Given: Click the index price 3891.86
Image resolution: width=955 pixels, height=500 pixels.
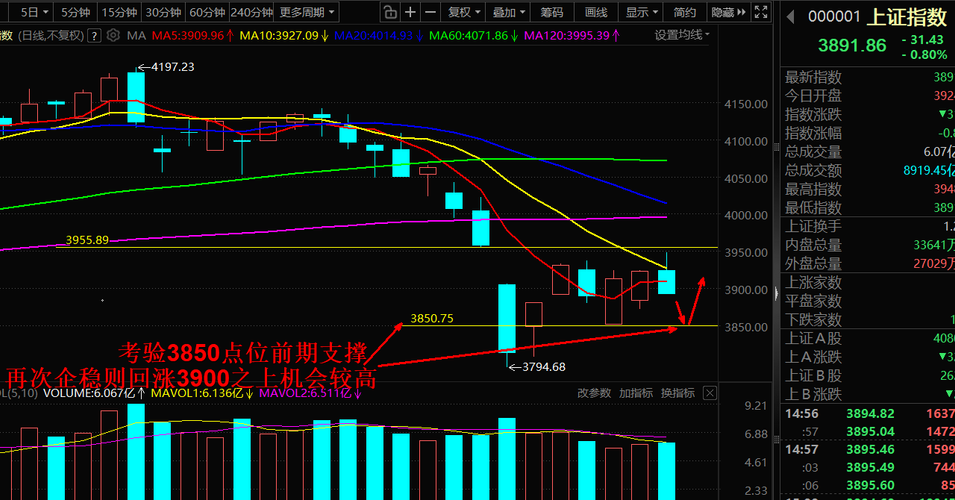Looking at the screenshot, I should click(852, 46).
